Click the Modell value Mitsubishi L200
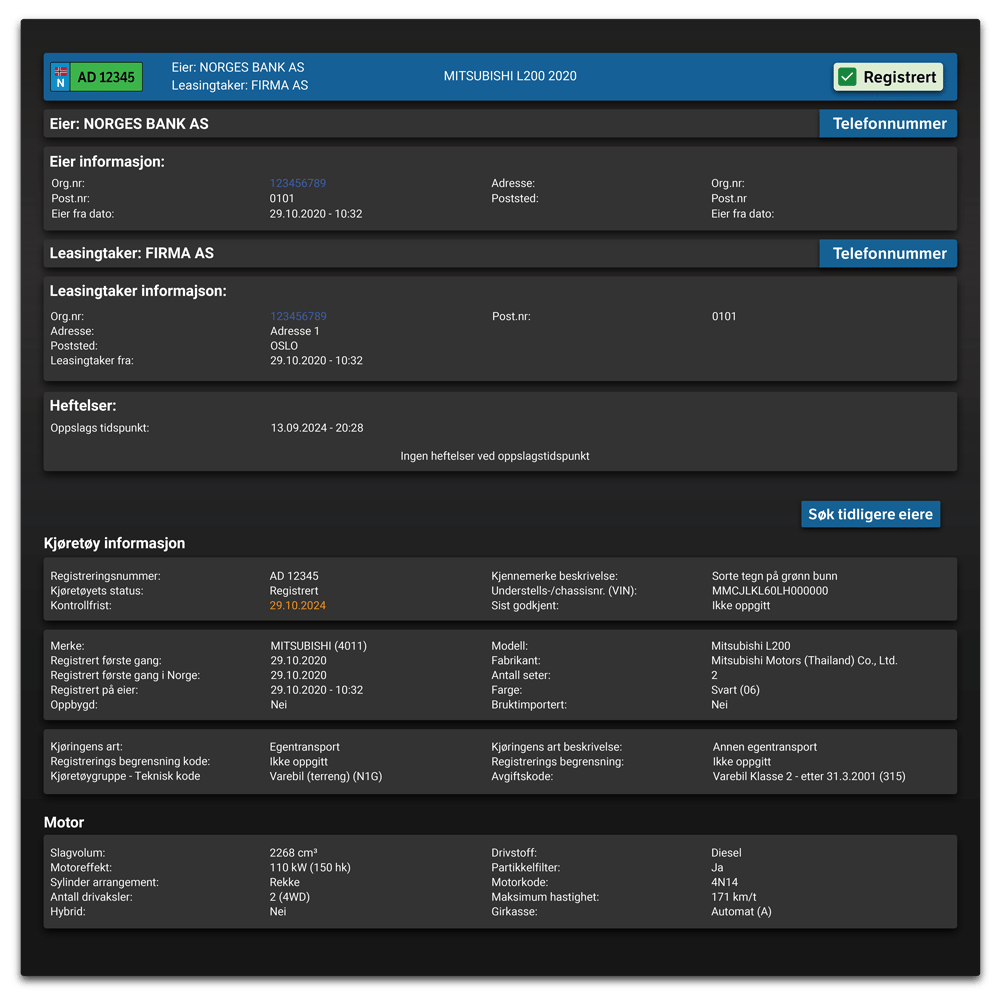1000x1000 pixels. click(x=751, y=646)
